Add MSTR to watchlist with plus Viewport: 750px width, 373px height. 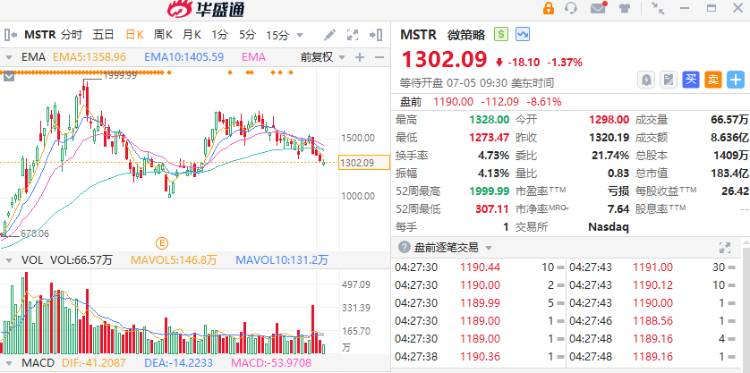(x=736, y=80)
